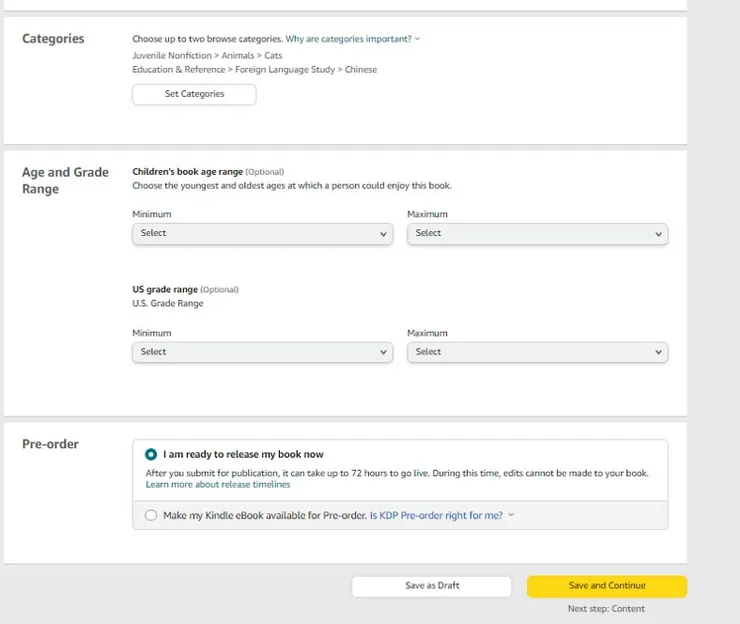Image resolution: width=740 pixels, height=624 pixels.
Task: Open 'Why are categories important?' link
Action: point(348,39)
